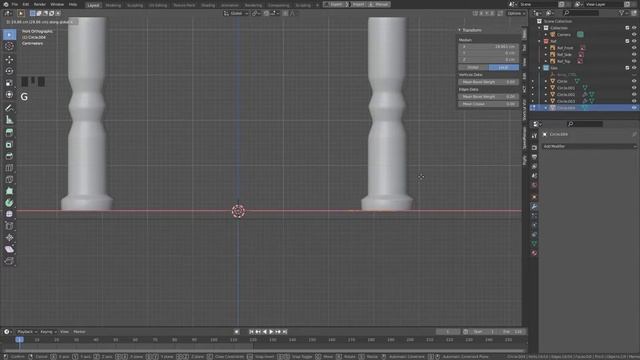Toggle auto keying record button in timeline
This screenshot has width=640, height=360.
click(x=236, y=332)
